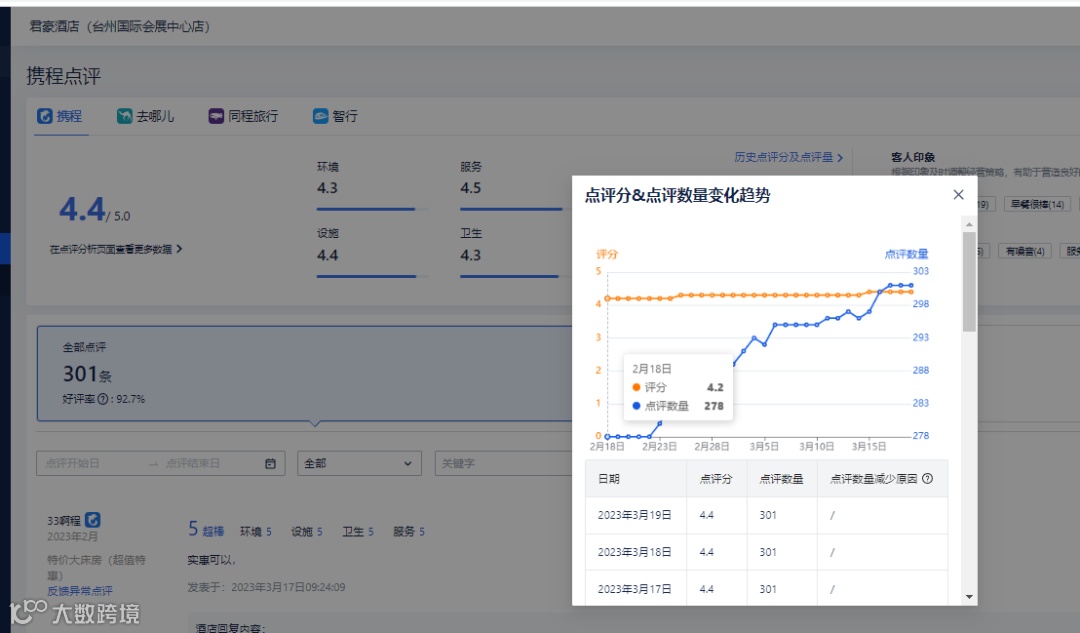Expand the 全部 filter dropdown
Screen dimensions: 1080x633
[358, 464]
